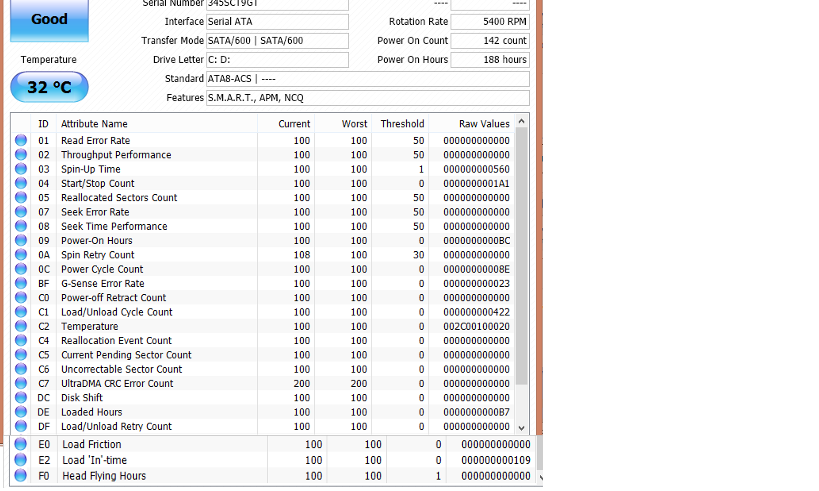The height and width of the screenshot is (491, 819).
Task: Click the status icon for Load 'In'-time
Action: tap(20, 460)
